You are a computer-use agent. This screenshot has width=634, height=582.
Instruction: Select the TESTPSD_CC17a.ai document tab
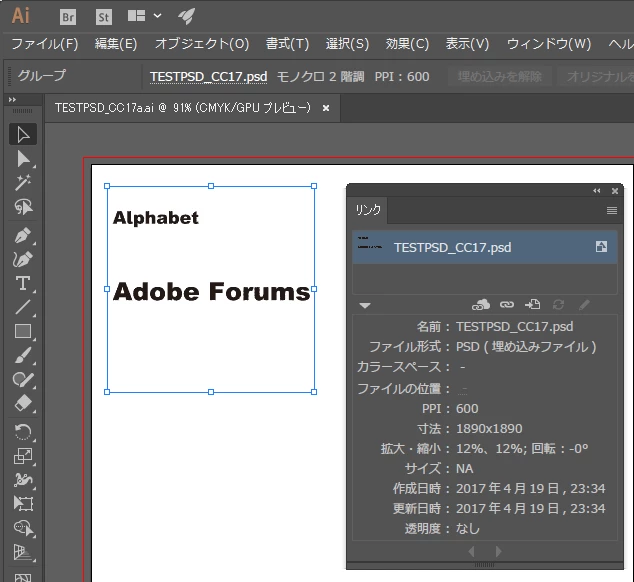tap(183, 108)
